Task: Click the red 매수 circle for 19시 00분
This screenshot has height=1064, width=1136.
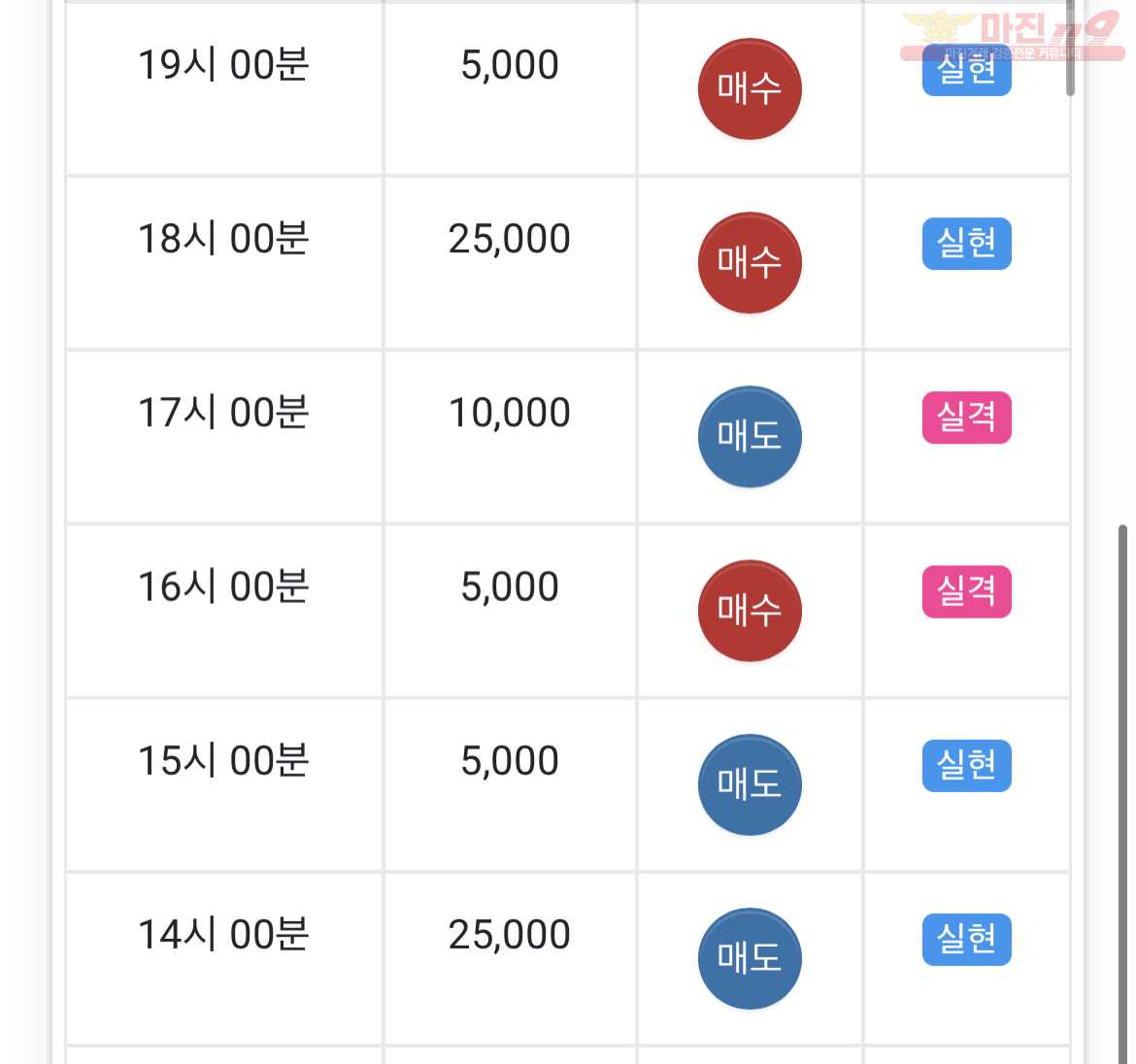Action: tap(750, 89)
